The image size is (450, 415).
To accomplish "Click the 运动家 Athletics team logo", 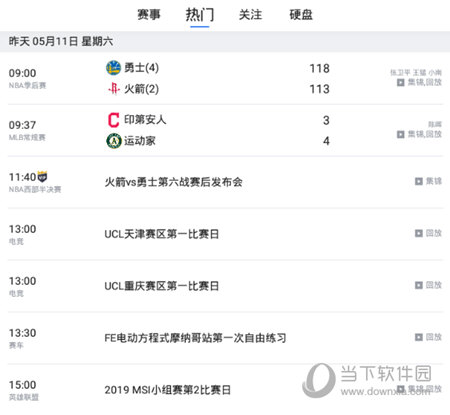I will (114, 141).
